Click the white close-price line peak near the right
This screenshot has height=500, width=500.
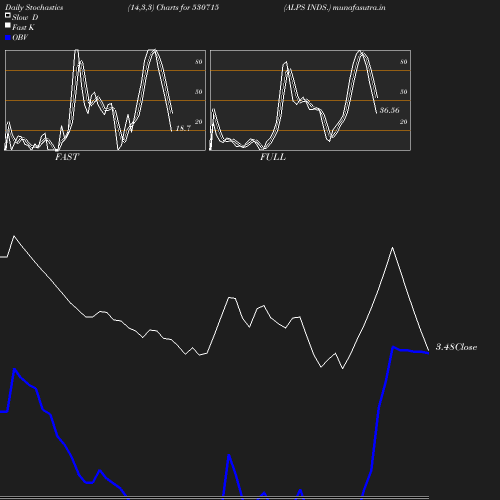click(x=392, y=248)
